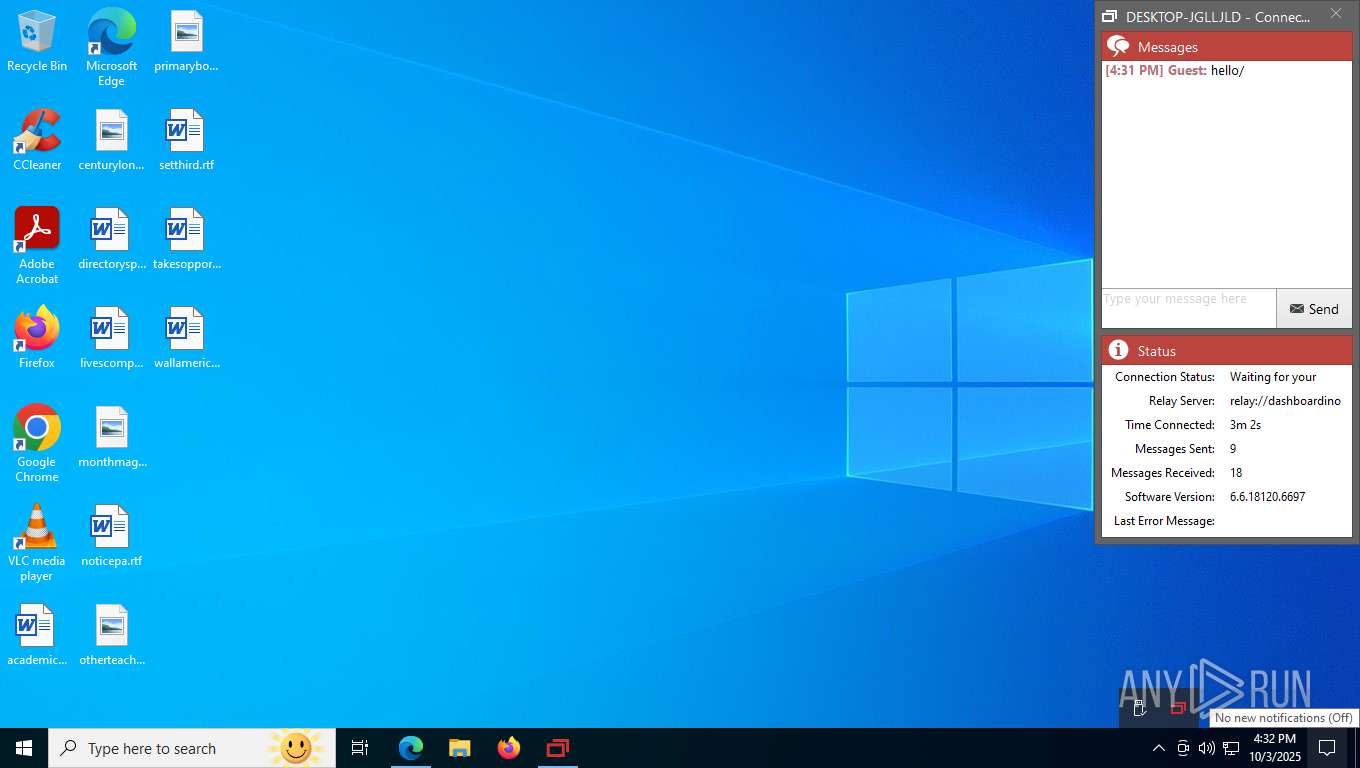
Task: Open Task View from taskbar
Action: click(x=360, y=748)
